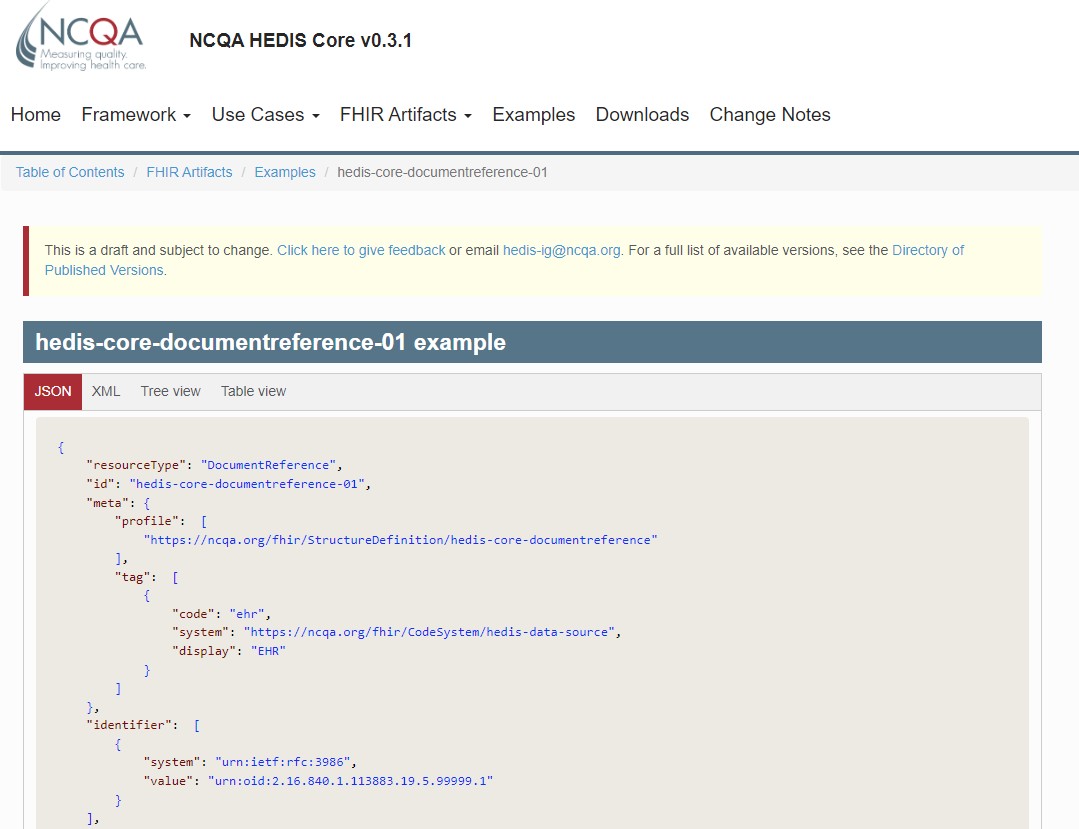Switch to the Tree view tab
The image size is (1079, 829).
pos(170,391)
